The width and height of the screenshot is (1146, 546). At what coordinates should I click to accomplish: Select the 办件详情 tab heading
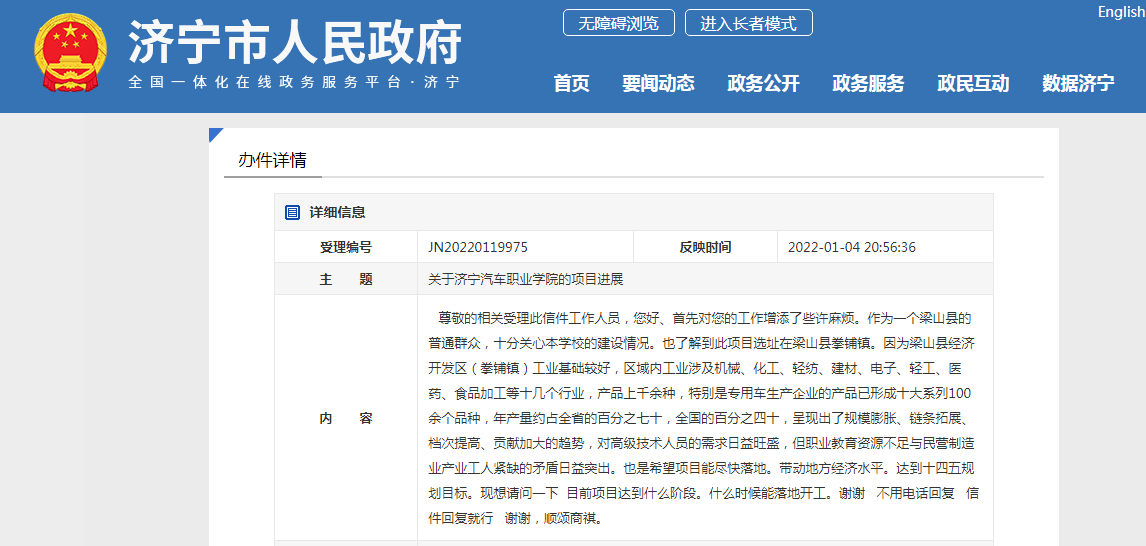pos(272,161)
